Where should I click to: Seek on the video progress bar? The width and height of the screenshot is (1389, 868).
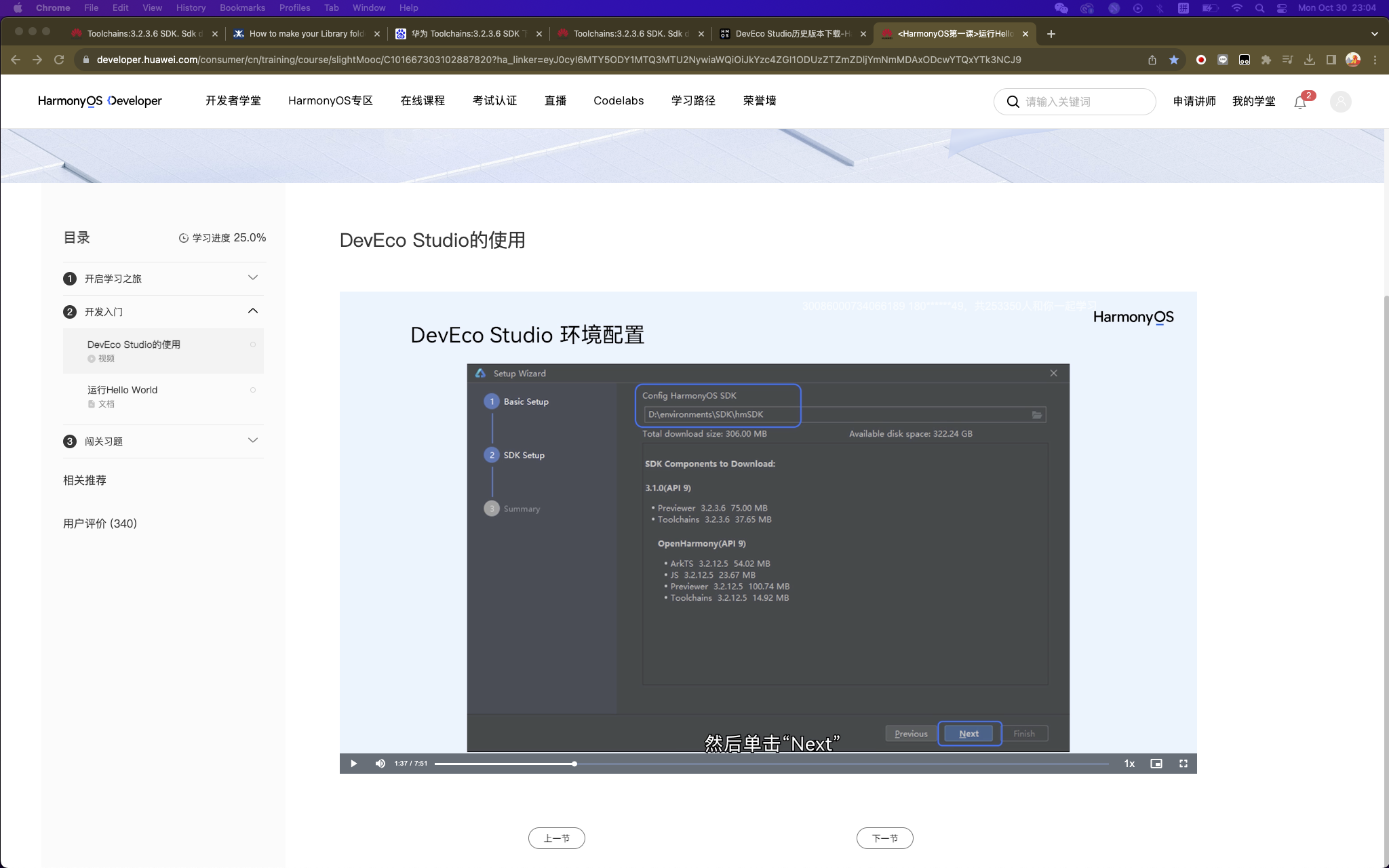pos(771,764)
